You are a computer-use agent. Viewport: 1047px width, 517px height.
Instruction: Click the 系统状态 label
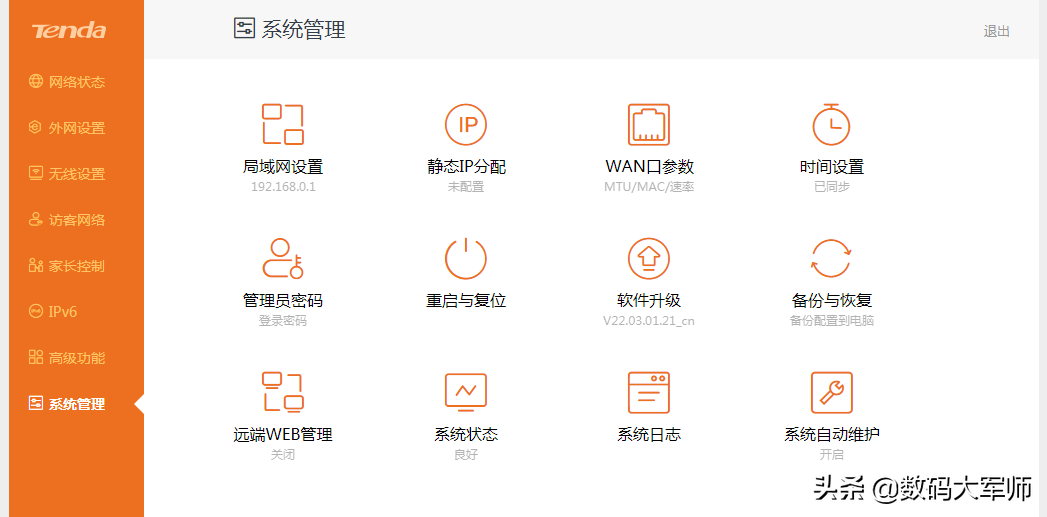point(465,435)
